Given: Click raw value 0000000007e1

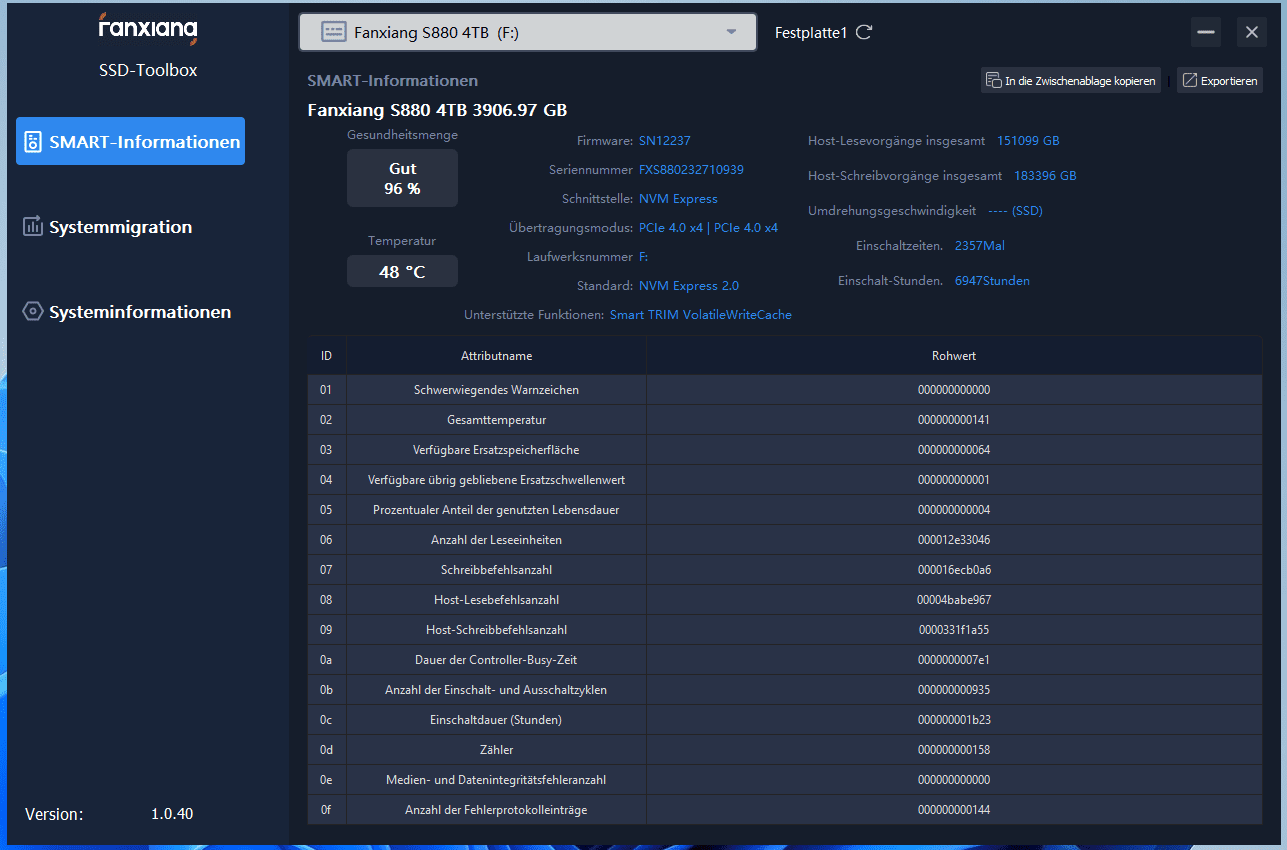Looking at the screenshot, I should [954, 660].
